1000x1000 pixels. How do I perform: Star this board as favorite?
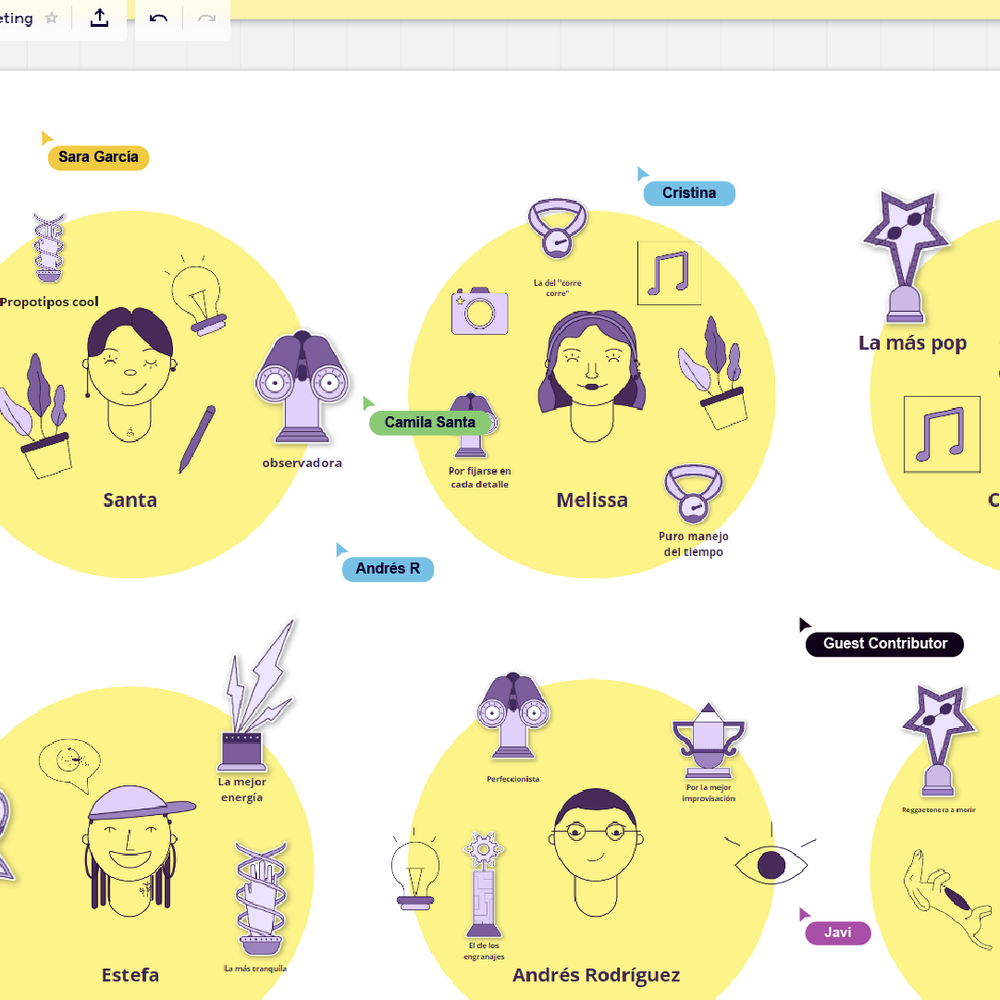click(52, 18)
